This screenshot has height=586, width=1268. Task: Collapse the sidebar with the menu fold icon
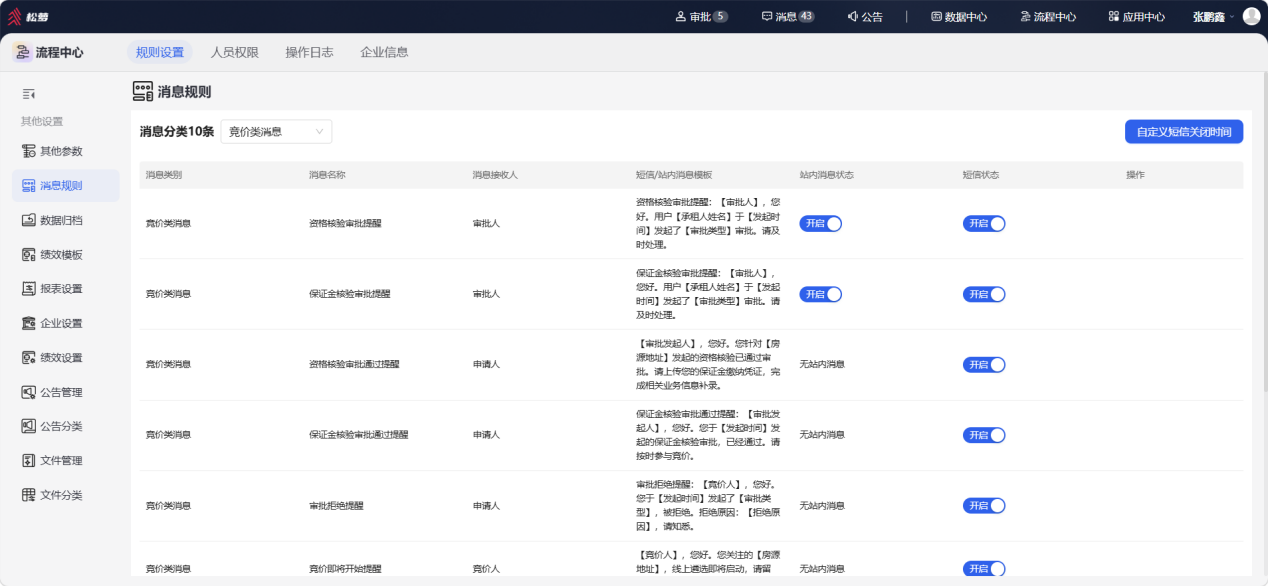pyautogui.click(x=29, y=94)
